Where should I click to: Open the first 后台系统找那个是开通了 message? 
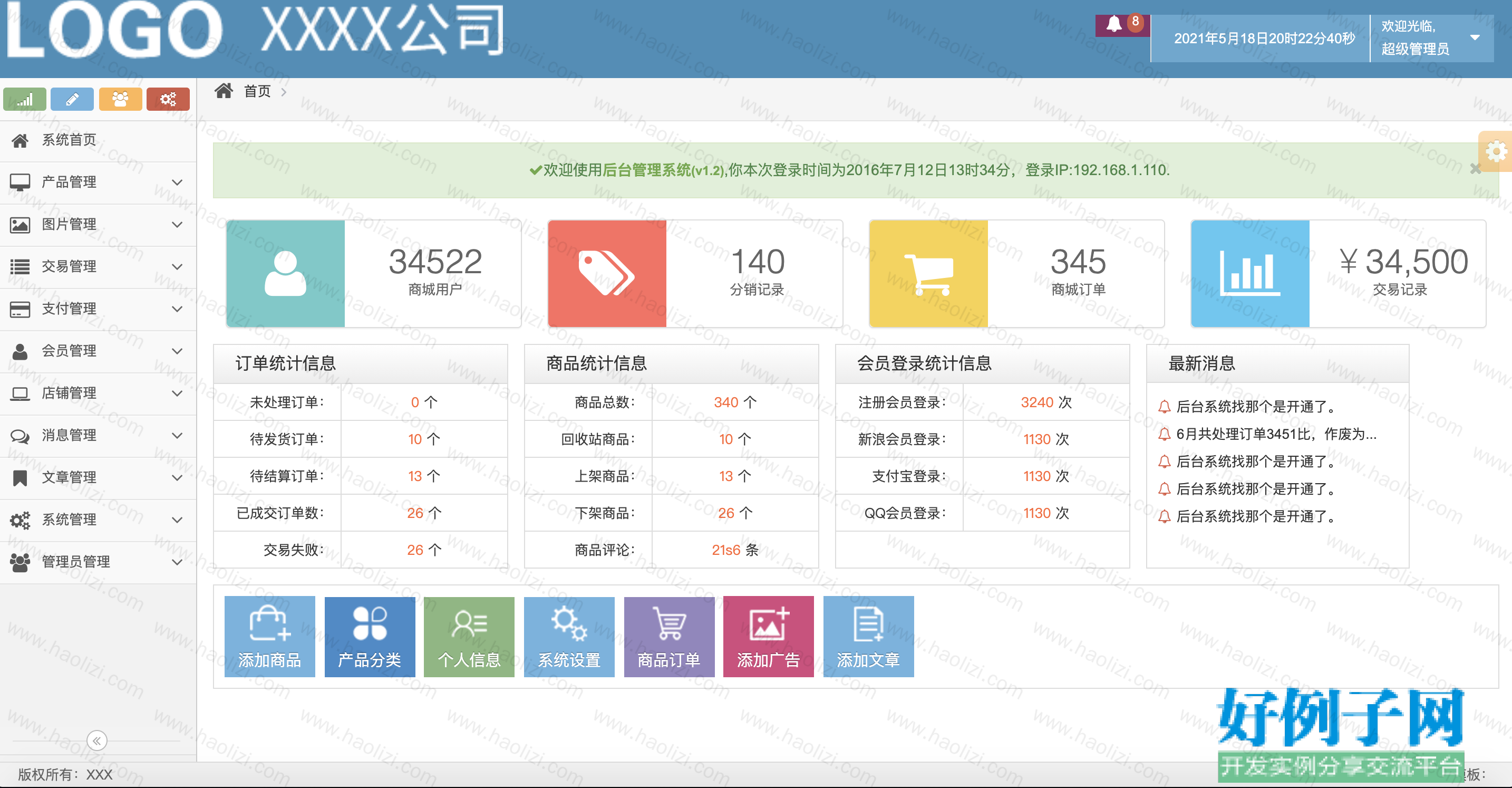pos(1256,406)
